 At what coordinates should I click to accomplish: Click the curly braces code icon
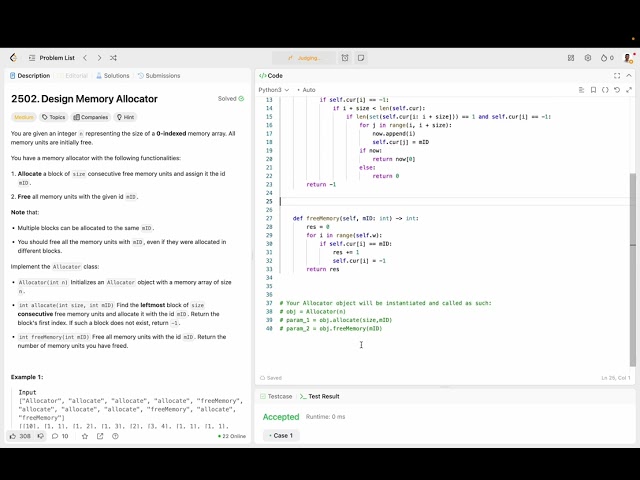(x=605, y=90)
